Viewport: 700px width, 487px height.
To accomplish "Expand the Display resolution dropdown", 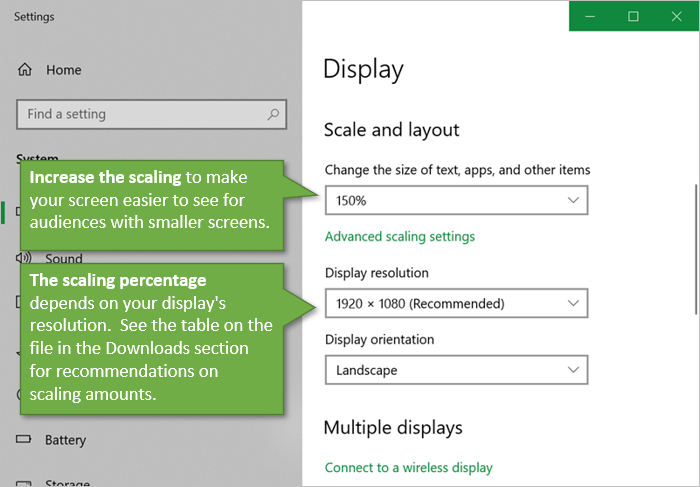I will click(456, 303).
